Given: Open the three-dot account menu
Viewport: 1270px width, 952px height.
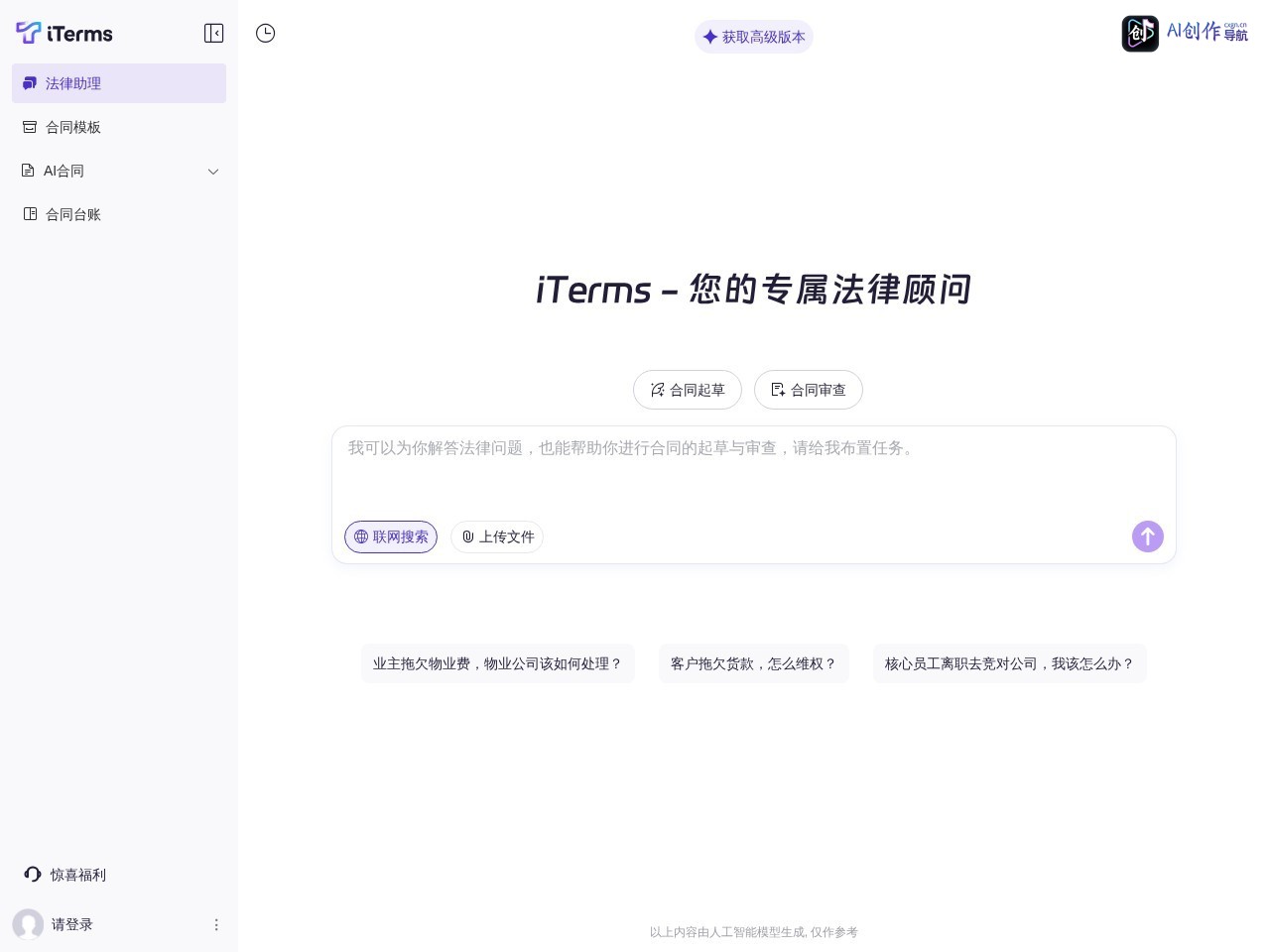Looking at the screenshot, I should pyautogui.click(x=216, y=924).
